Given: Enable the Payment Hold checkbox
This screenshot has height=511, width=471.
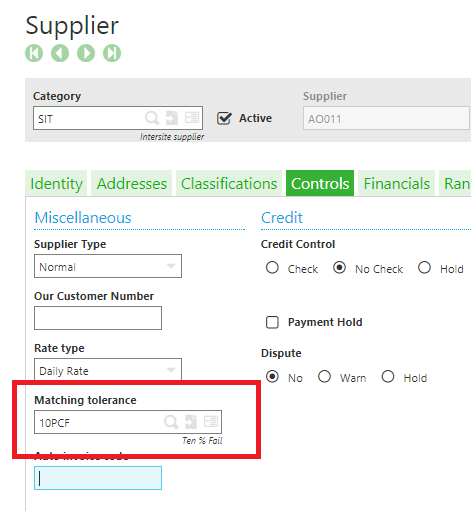Looking at the screenshot, I should coord(272,322).
